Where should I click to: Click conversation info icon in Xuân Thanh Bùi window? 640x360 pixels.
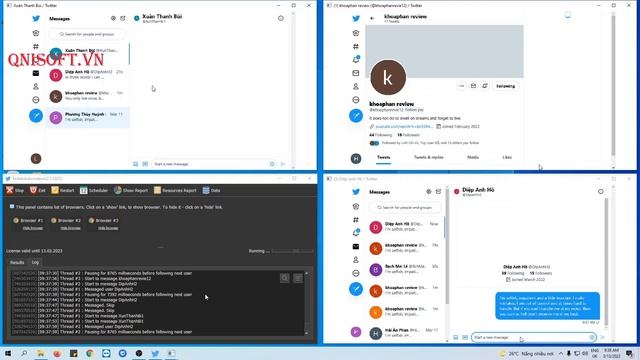281,18
